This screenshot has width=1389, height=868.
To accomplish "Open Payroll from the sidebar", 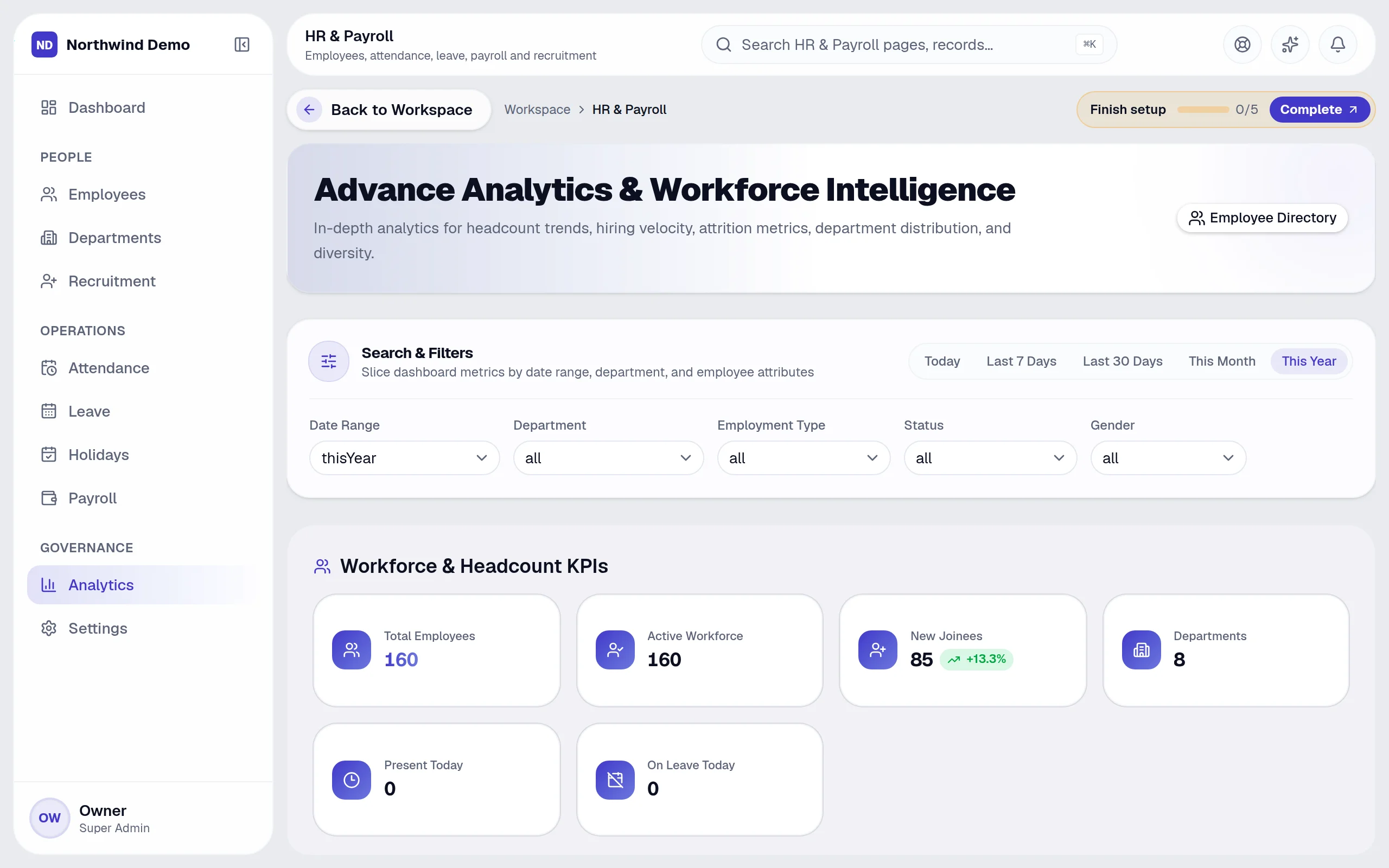I will click(x=142, y=497).
